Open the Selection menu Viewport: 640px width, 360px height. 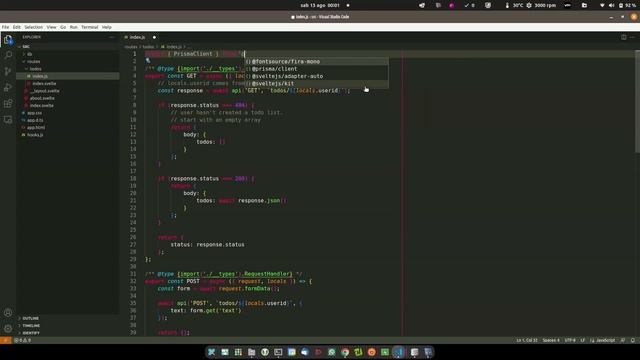[x=33, y=27]
